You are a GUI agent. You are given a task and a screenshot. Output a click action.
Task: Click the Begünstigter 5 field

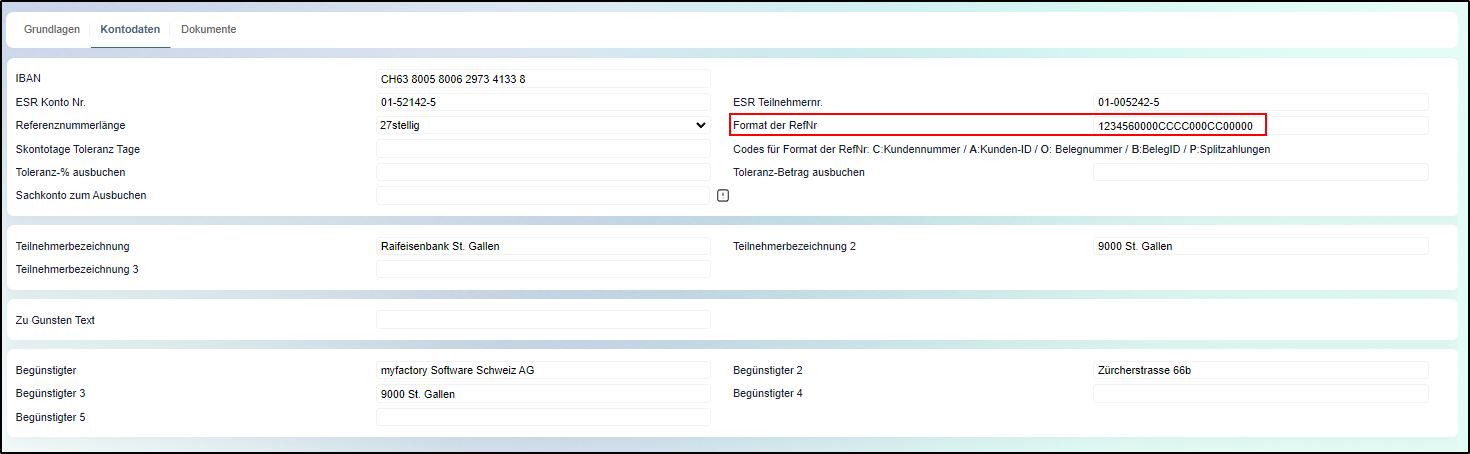543,417
